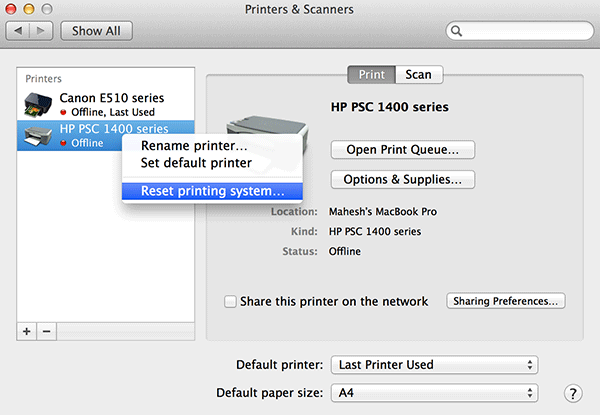Screen dimensions: 600x415
Task: Select Reset printing system menu option
Action: [212, 191]
